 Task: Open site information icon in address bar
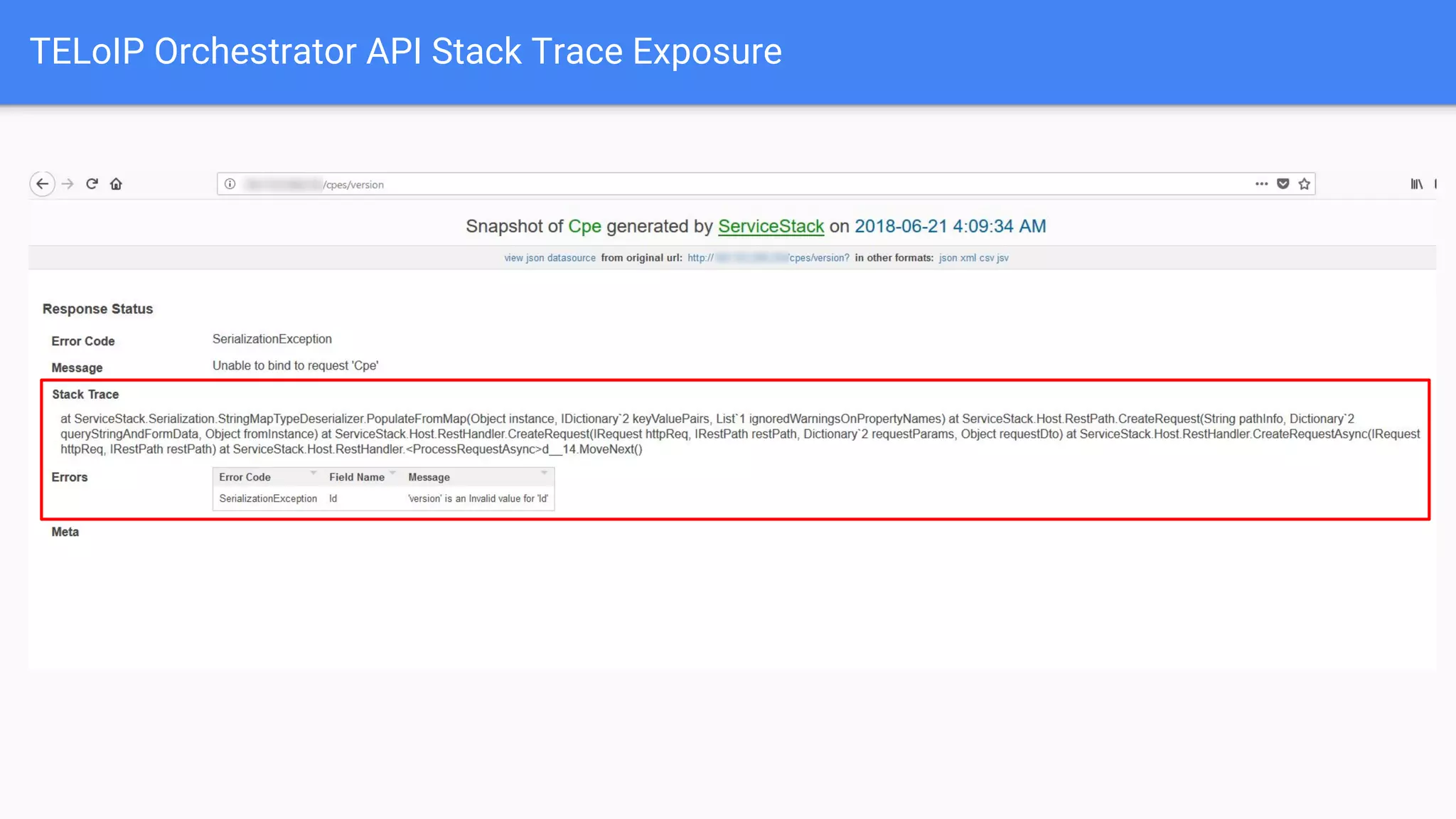(x=230, y=184)
